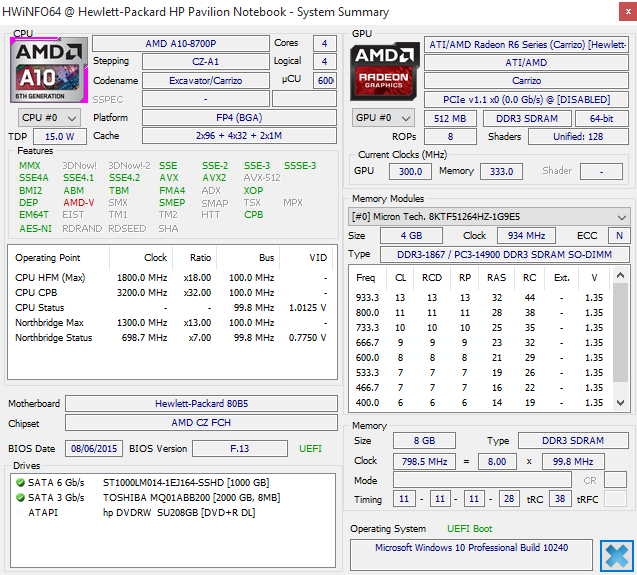Click the AMD A10-8700P processor name field
The width and height of the screenshot is (637, 575).
coord(181,43)
